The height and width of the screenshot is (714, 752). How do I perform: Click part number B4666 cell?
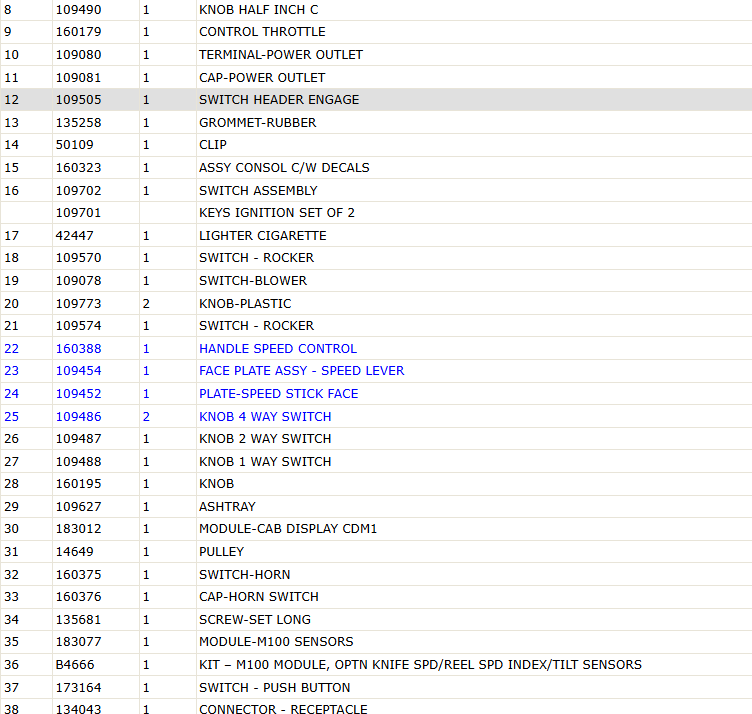tap(96, 665)
